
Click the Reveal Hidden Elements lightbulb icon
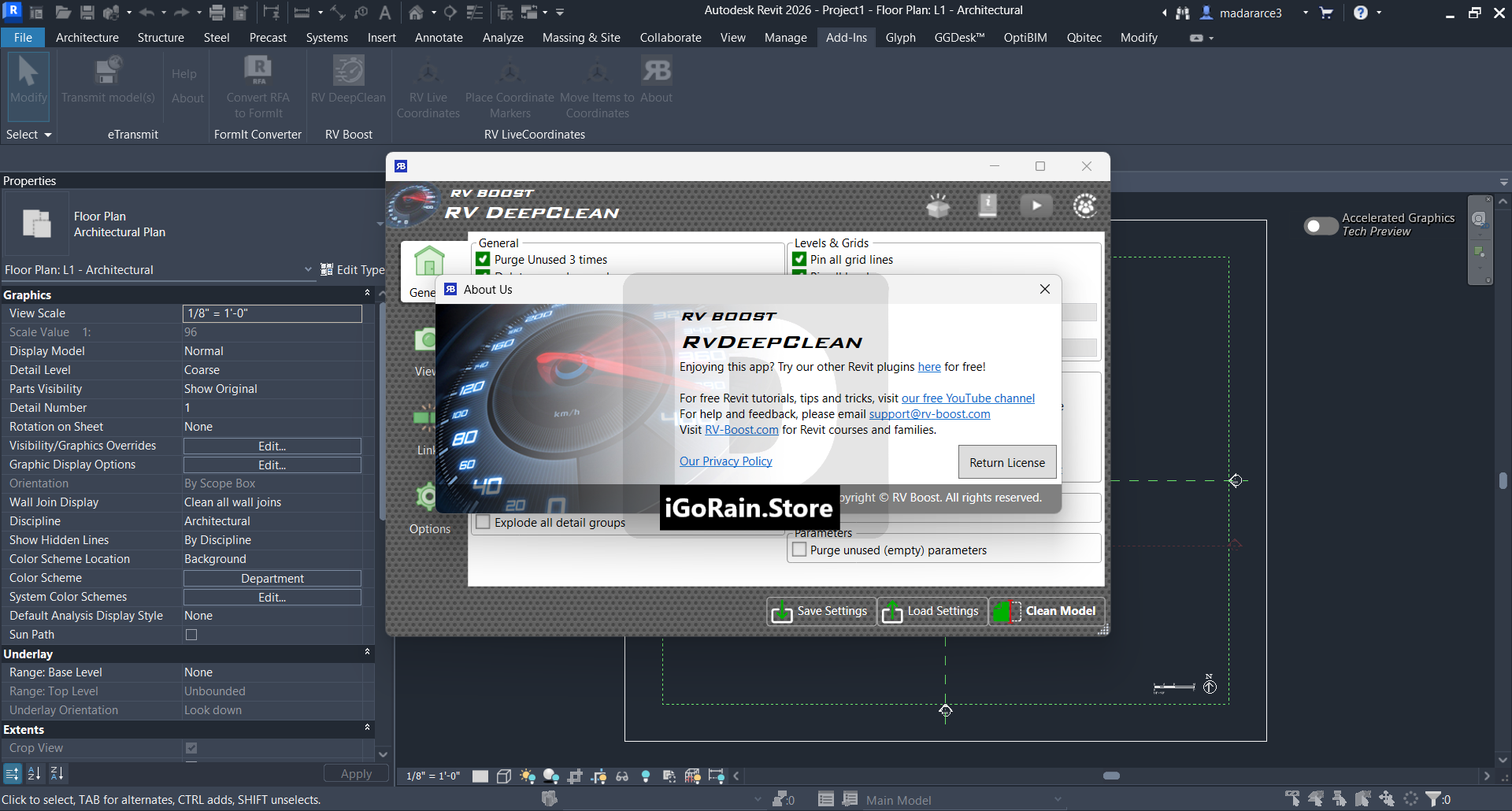coord(646,776)
